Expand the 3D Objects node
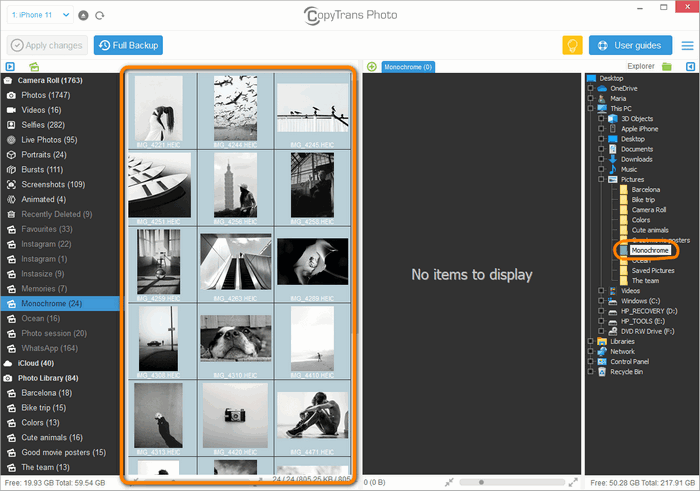 [x=601, y=119]
